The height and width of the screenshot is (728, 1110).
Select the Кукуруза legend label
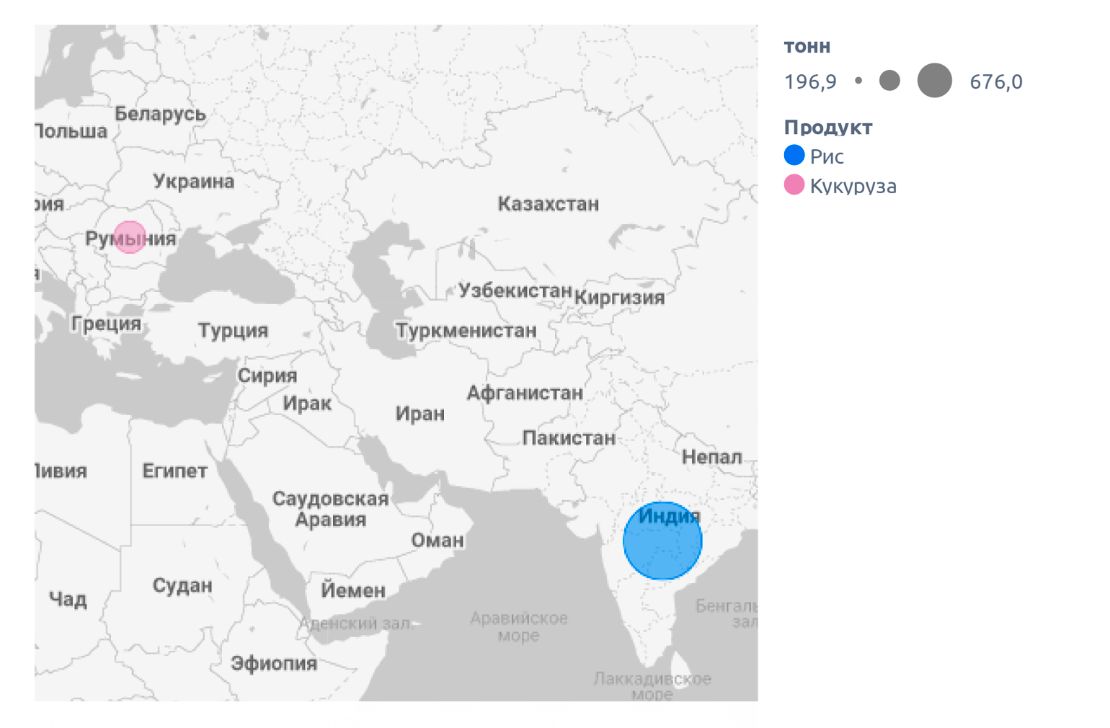pyautogui.click(x=853, y=186)
